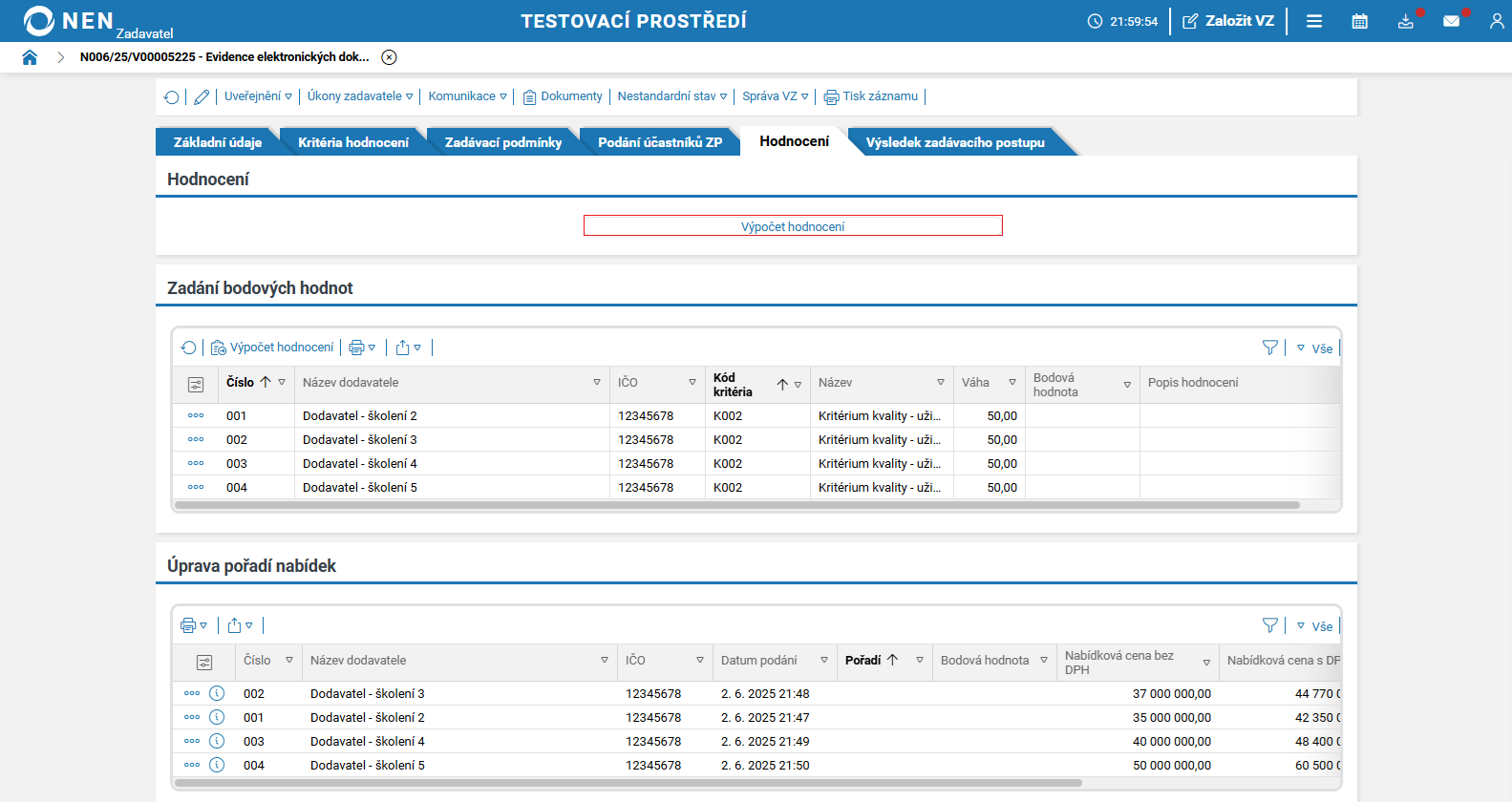Screen dimensions: 1512x802
Task: Expand the Uveřejnění dropdown menu
Action: (x=258, y=96)
